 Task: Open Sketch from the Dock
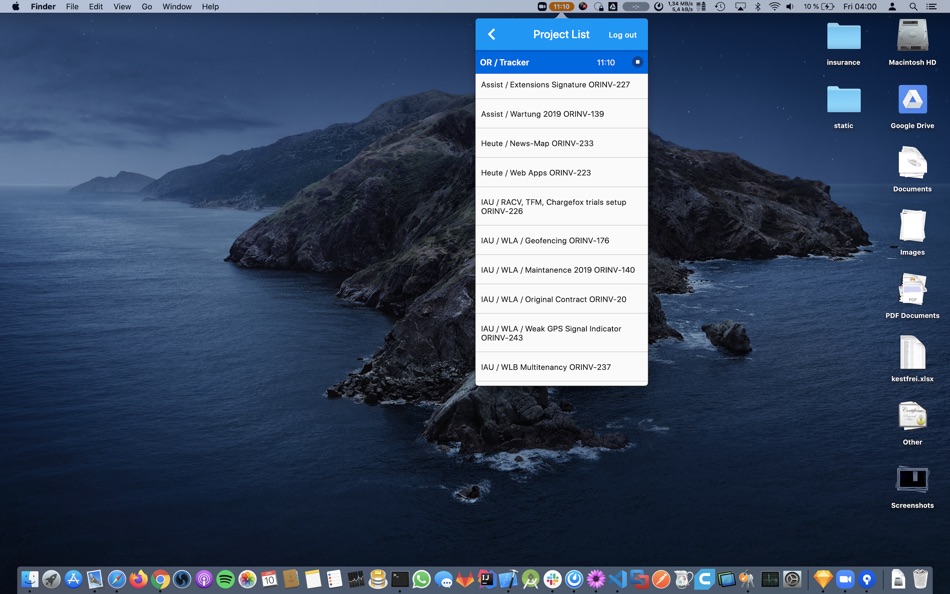823,579
